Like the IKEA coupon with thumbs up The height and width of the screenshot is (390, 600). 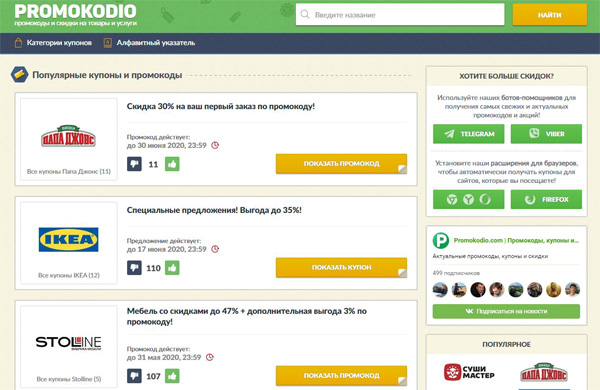tap(172, 268)
